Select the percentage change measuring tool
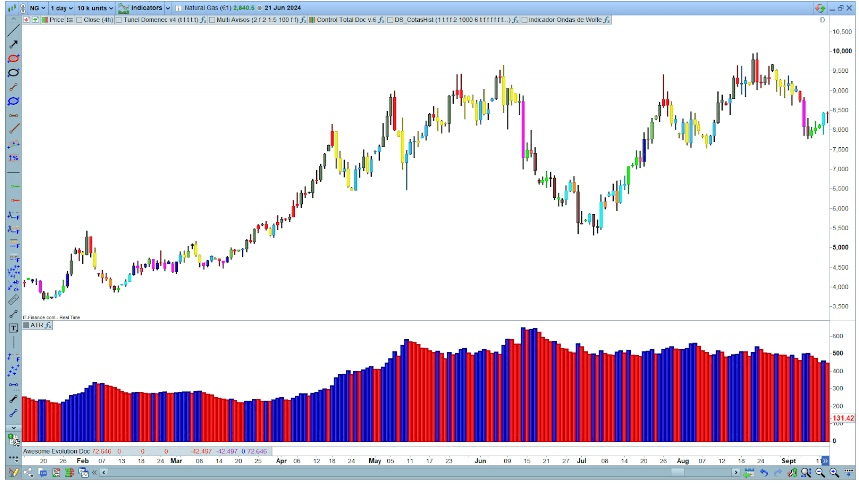This screenshot has width=859, height=484. click(x=13, y=158)
